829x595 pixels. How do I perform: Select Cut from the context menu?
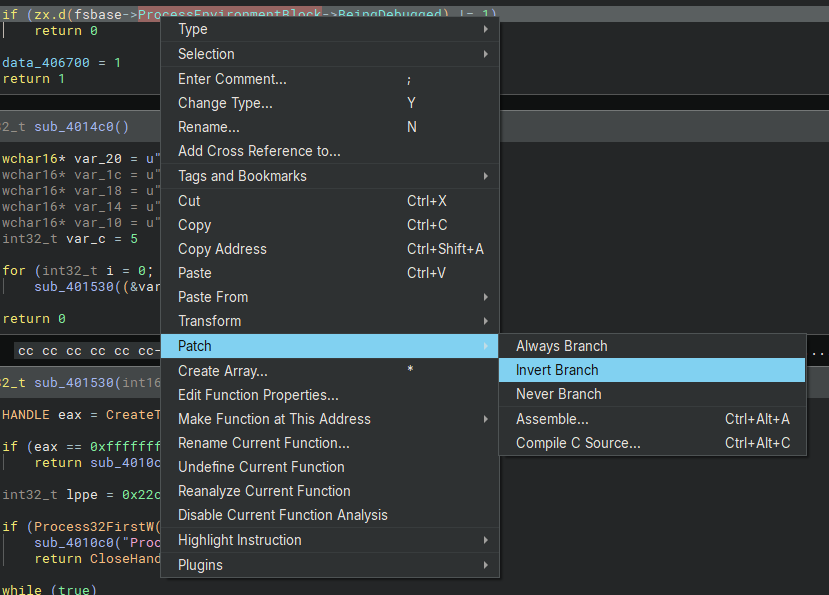click(x=329, y=201)
